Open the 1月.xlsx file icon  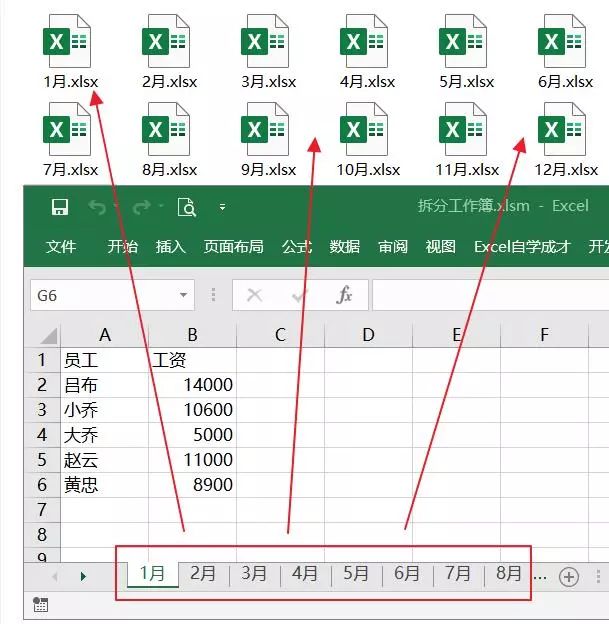coord(67,41)
